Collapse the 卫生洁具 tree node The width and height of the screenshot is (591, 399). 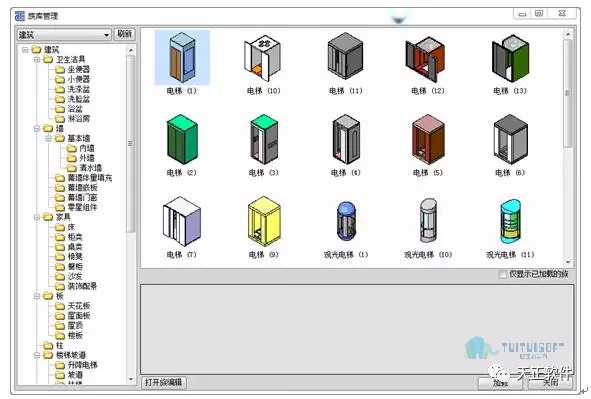click(x=37, y=60)
